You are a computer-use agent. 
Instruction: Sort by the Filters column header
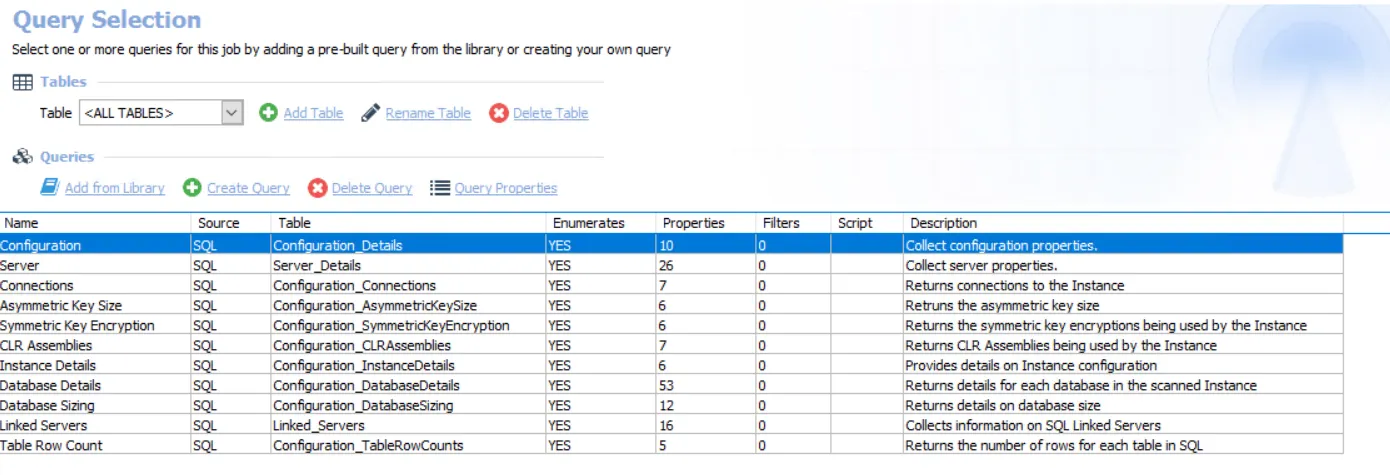793,223
